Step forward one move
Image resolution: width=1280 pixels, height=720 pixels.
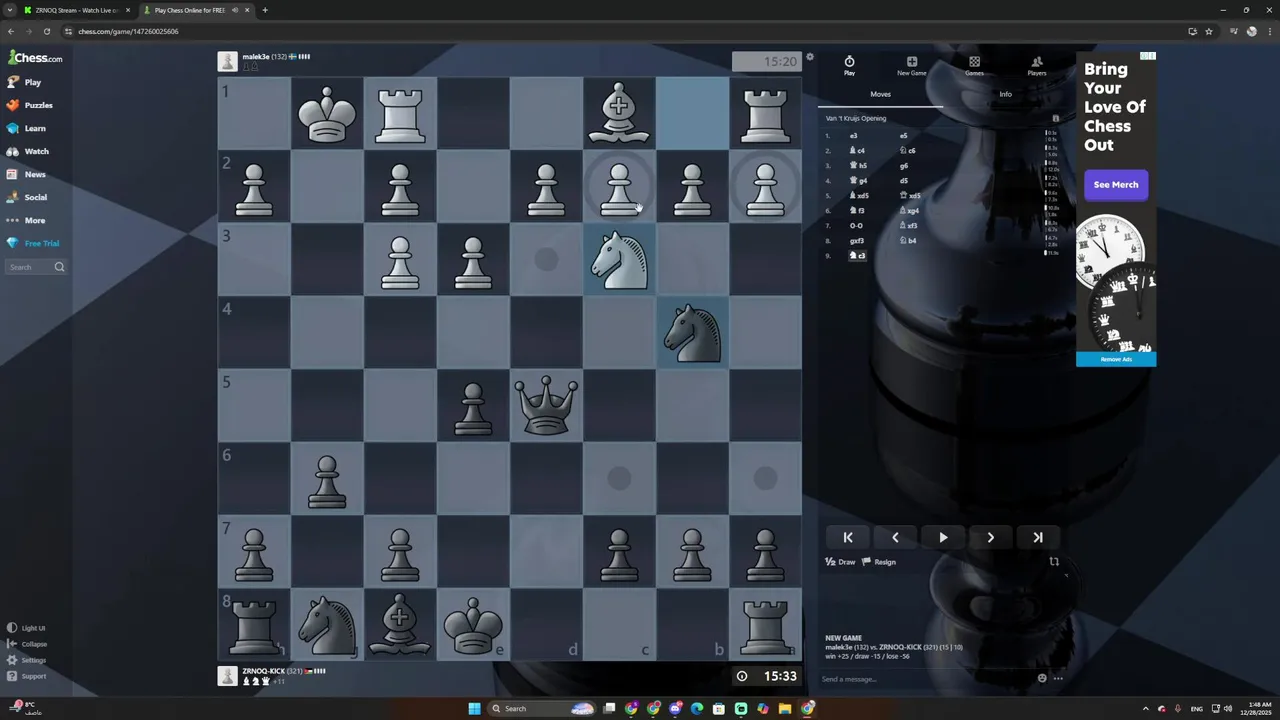[990, 537]
